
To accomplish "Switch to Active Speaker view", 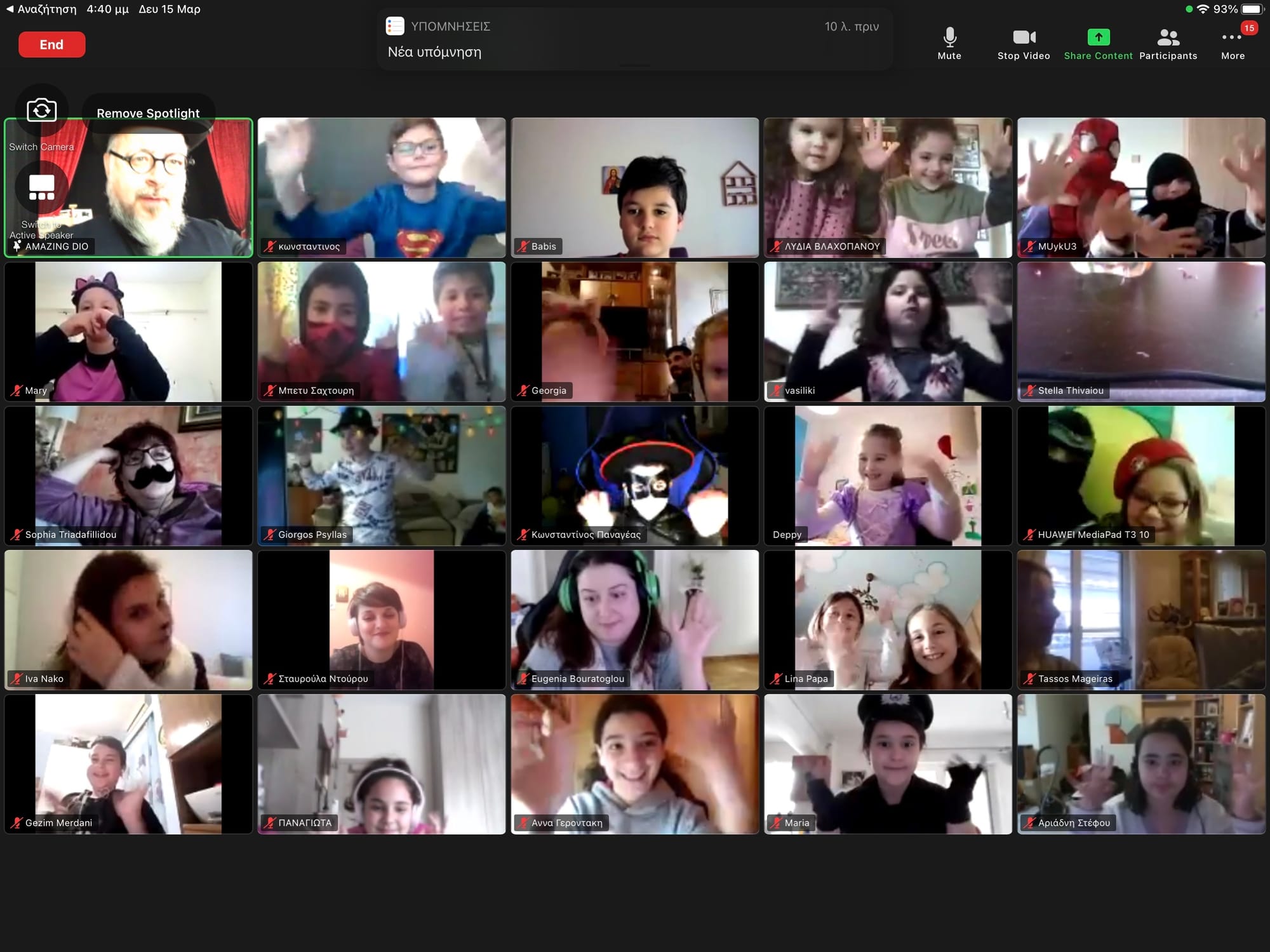I will pos(42,188).
